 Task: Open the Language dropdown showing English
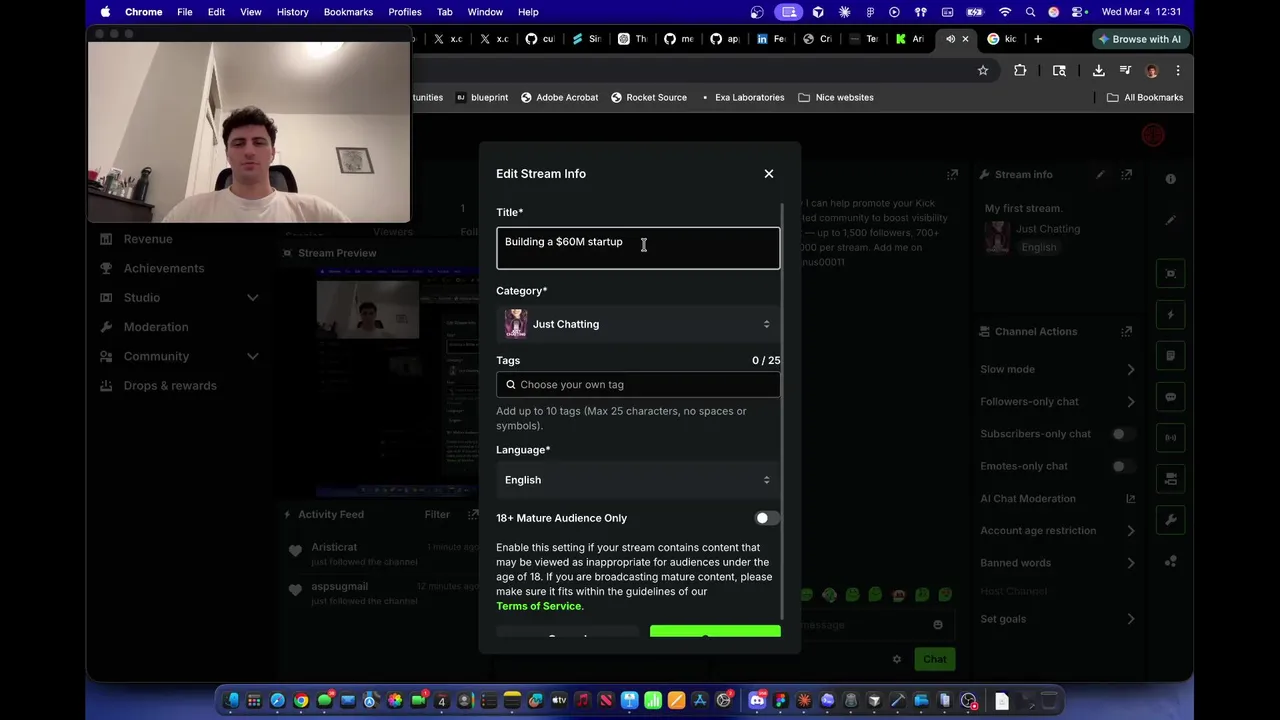(638, 480)
